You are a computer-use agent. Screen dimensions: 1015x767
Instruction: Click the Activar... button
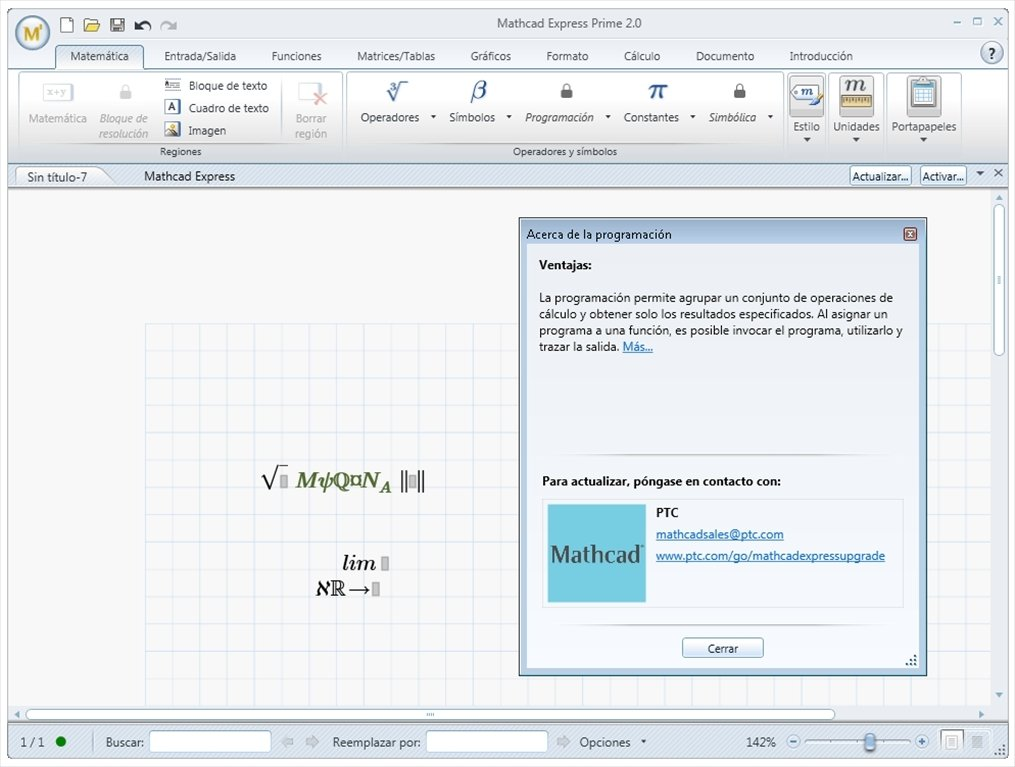pyautogui.click(x=943, y=176)
